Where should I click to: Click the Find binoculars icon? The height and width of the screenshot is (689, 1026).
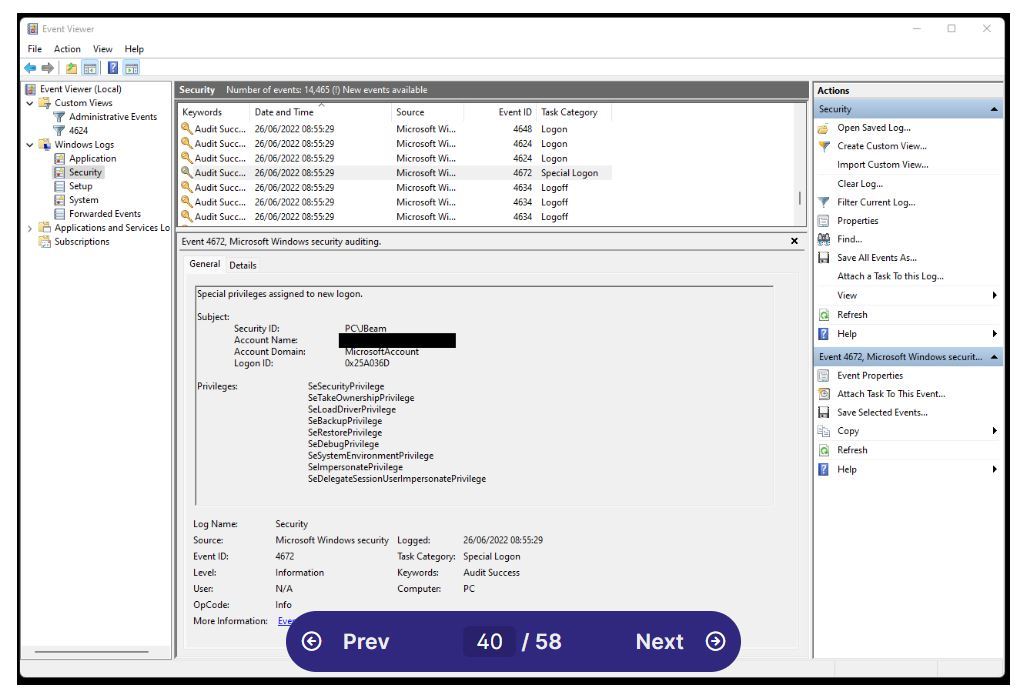(824, 239)
